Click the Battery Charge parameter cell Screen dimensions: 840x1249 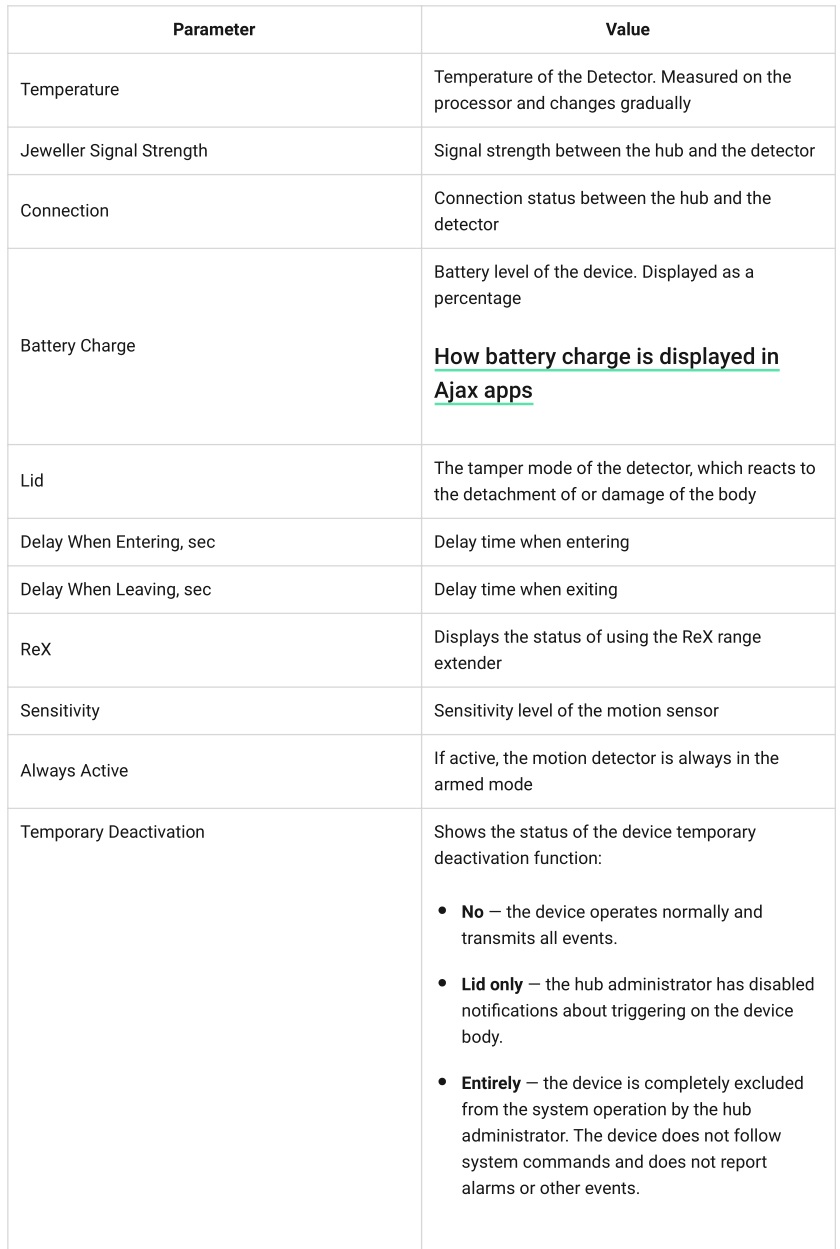(214, 346)
